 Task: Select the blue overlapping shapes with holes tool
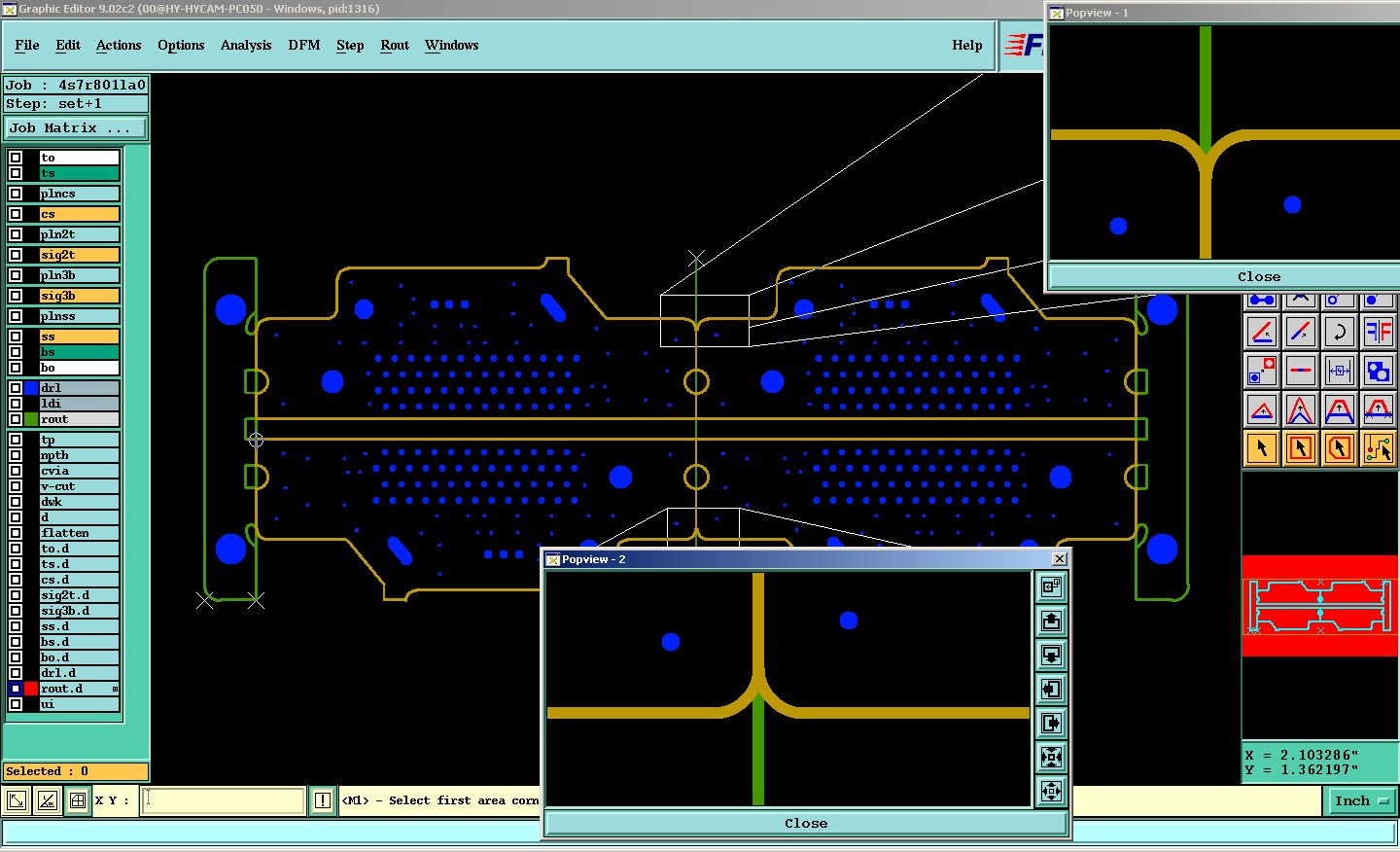[1378, 371]
